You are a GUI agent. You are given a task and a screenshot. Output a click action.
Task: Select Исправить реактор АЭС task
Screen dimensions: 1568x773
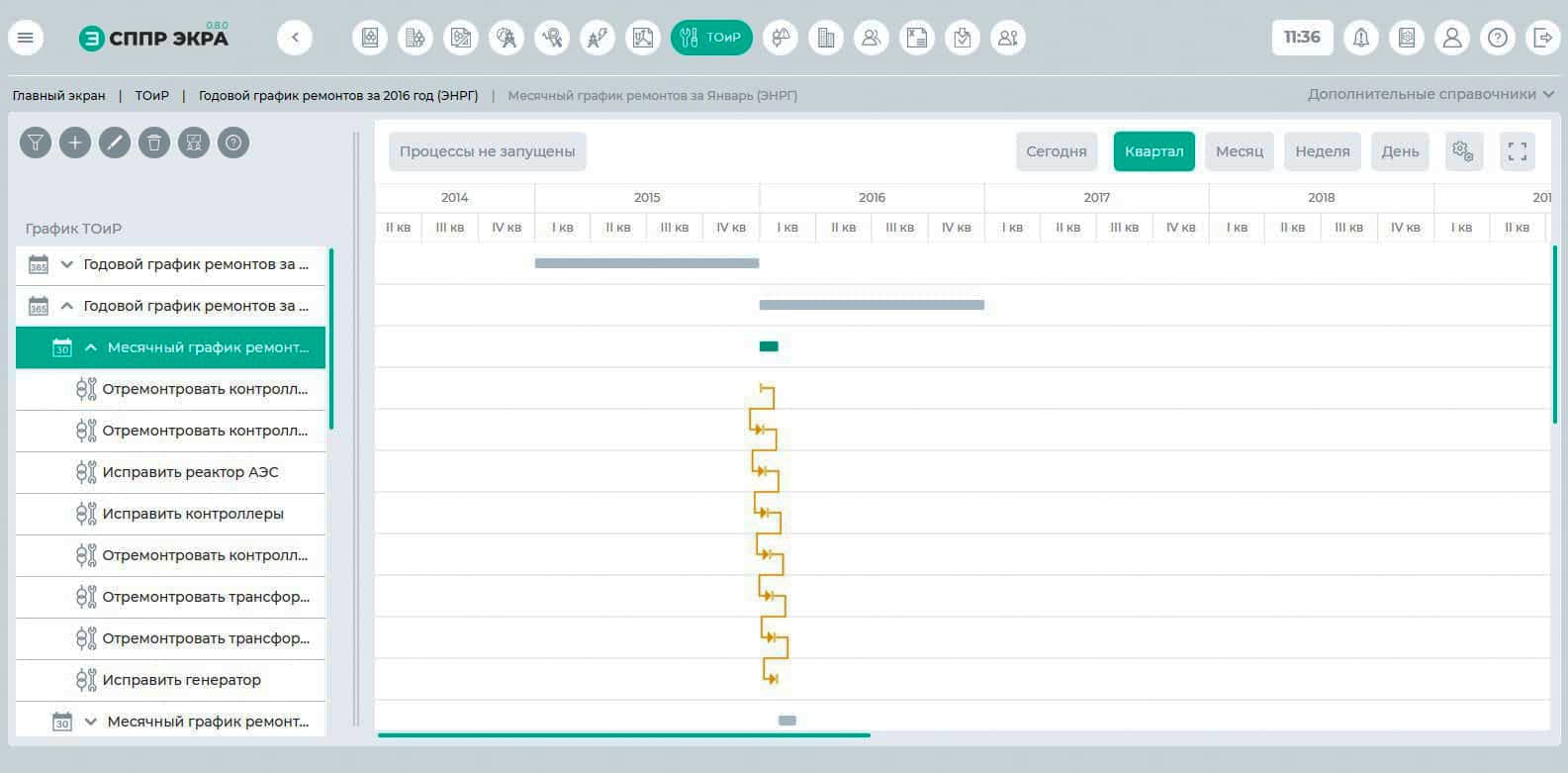pyautogui.click(x=170, y=472)
